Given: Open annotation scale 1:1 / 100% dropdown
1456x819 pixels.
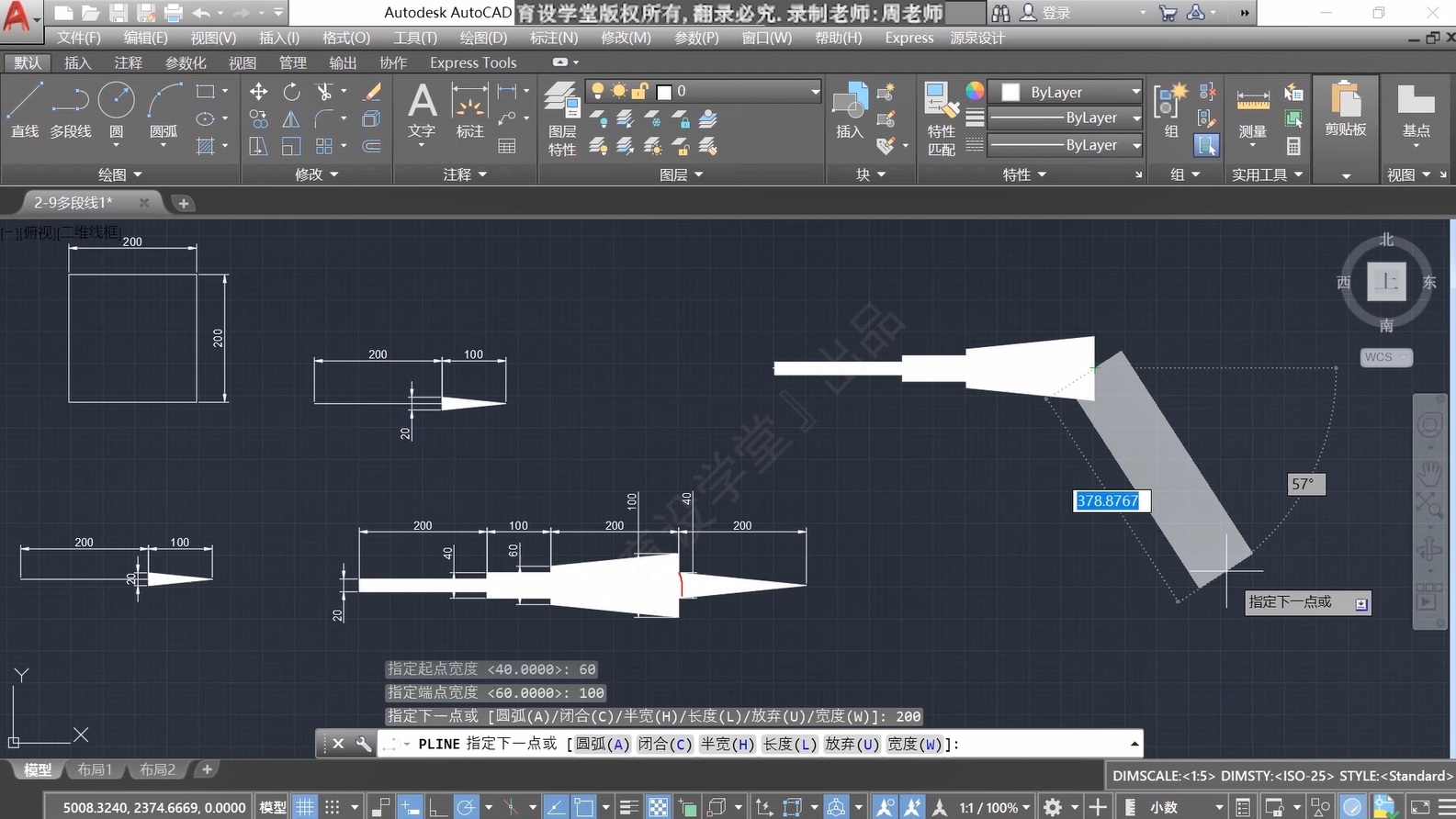Looking at the screenshot, I should click(x=996, y=808).
